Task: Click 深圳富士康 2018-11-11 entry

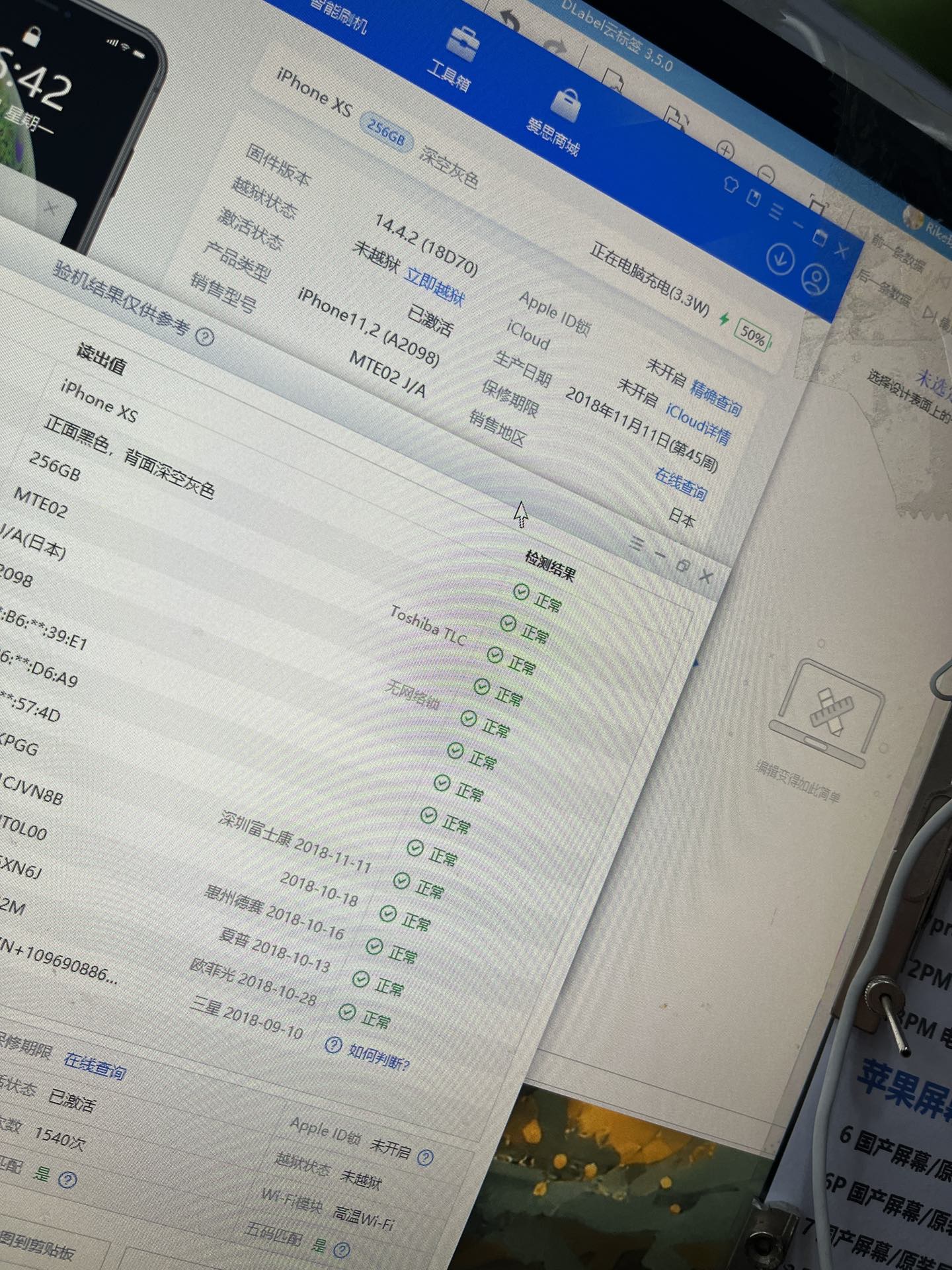Action: pyautogui.click(x=295, y=842)
